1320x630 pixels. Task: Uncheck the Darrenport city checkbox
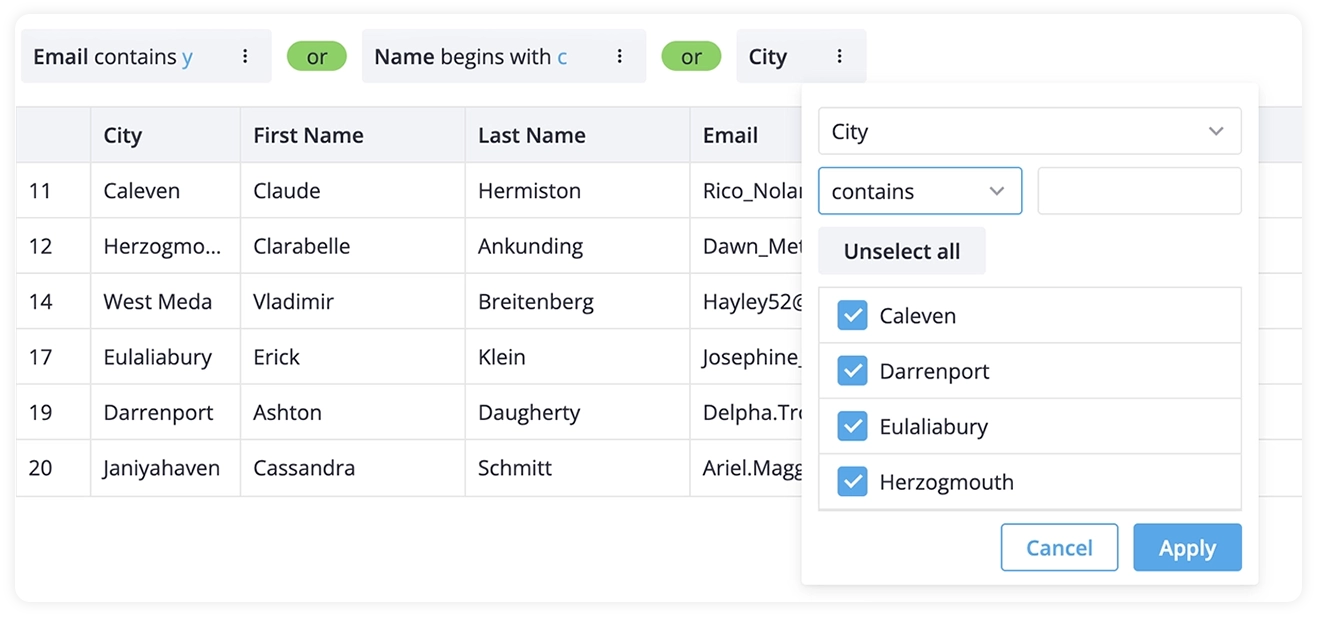click(x=852, y=370)
